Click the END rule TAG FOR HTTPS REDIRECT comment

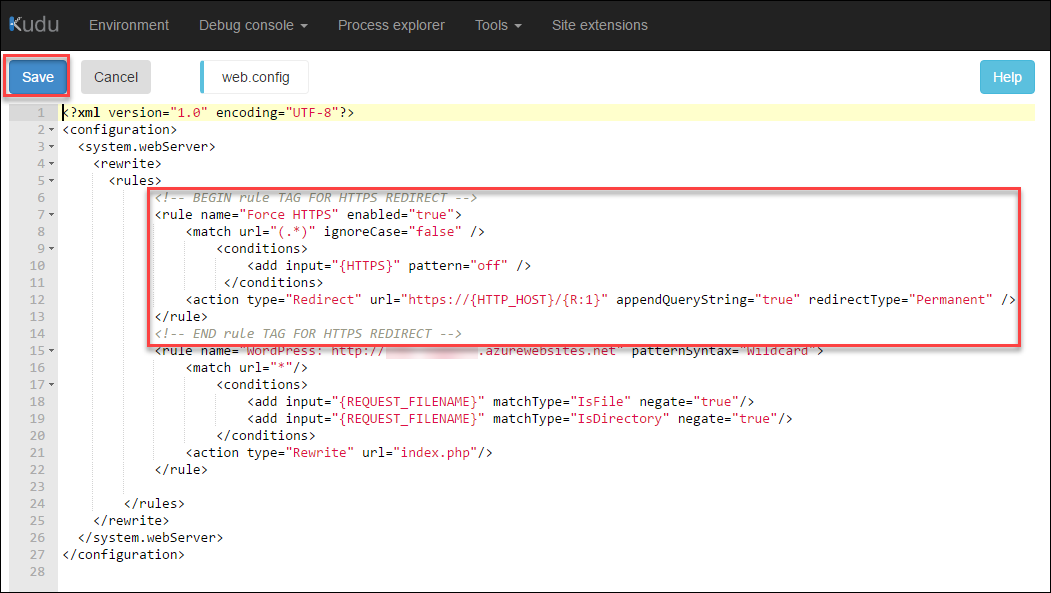click(308, 334)
